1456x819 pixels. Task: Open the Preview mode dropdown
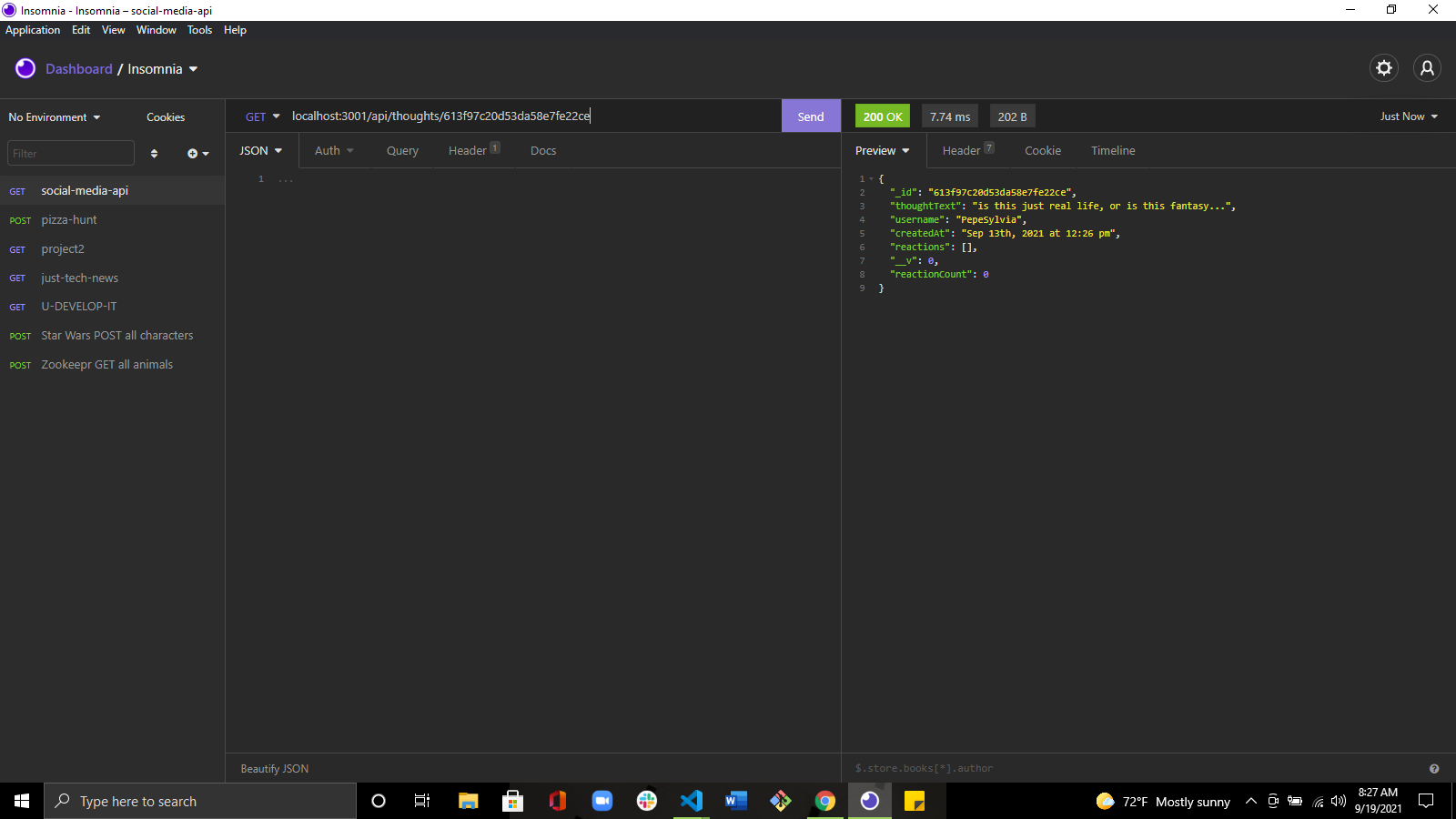point(881,150)
